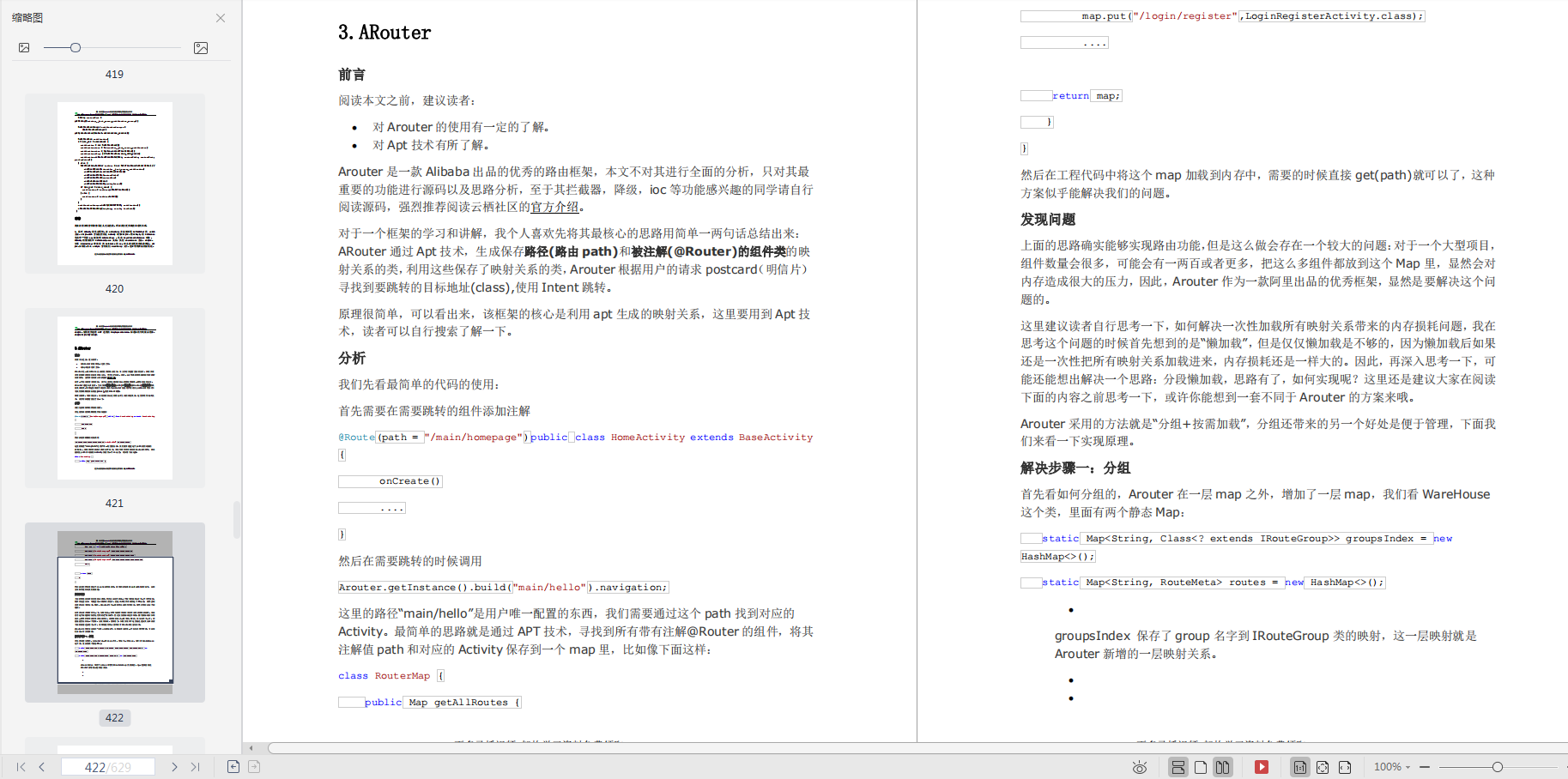The width and height of the screenshot is (1568, 779).
Task: Toggle eye protection mode
Action: (1140, 767)
